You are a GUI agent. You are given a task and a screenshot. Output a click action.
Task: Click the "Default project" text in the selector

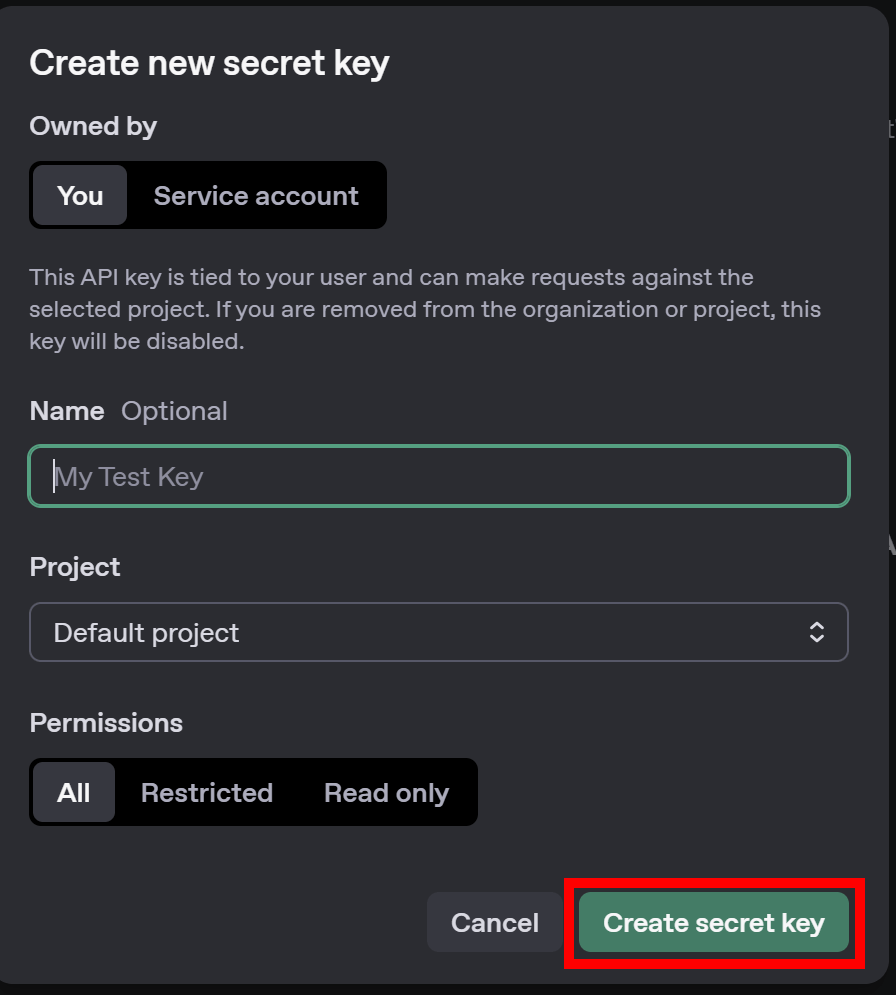[147, 633]
